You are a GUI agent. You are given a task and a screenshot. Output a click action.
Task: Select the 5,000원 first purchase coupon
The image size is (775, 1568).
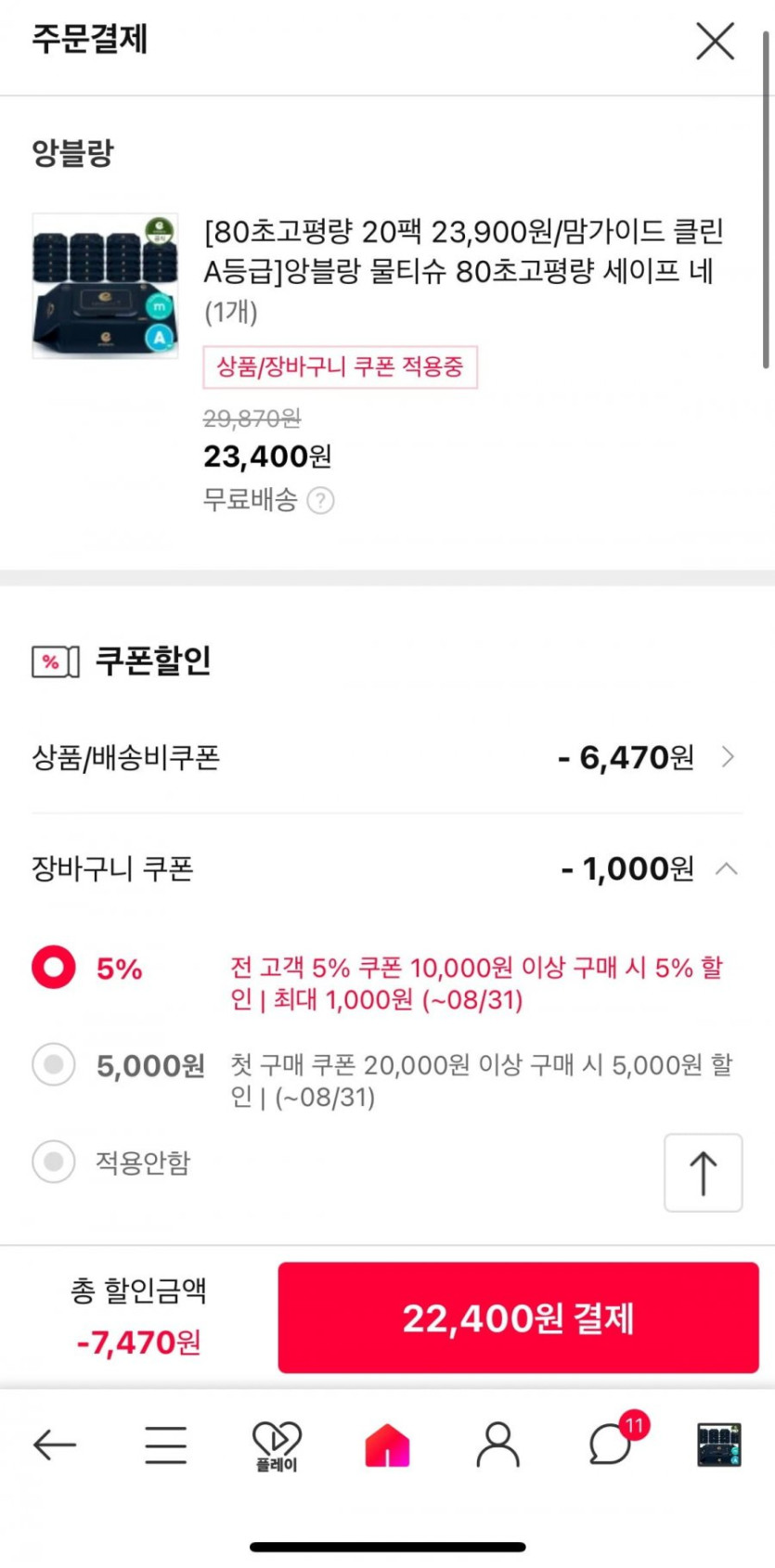tap(54, 1064)
